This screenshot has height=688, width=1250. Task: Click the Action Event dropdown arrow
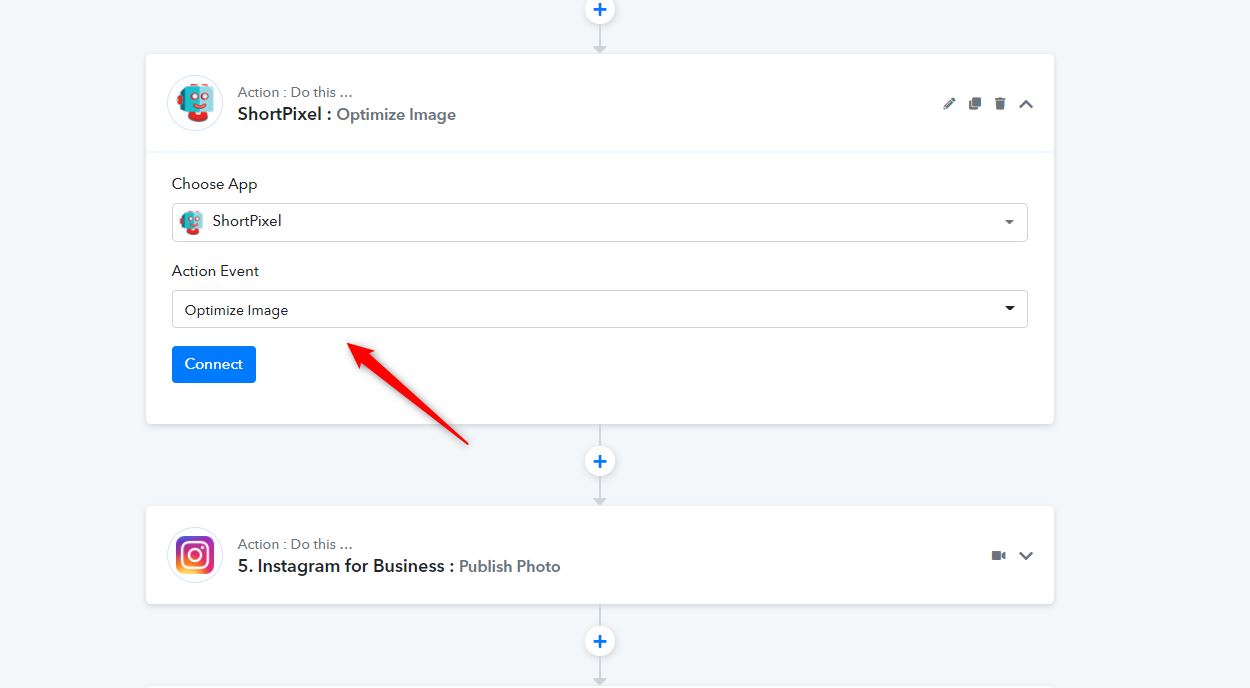pyautogui.click(x=1009, y=309)
